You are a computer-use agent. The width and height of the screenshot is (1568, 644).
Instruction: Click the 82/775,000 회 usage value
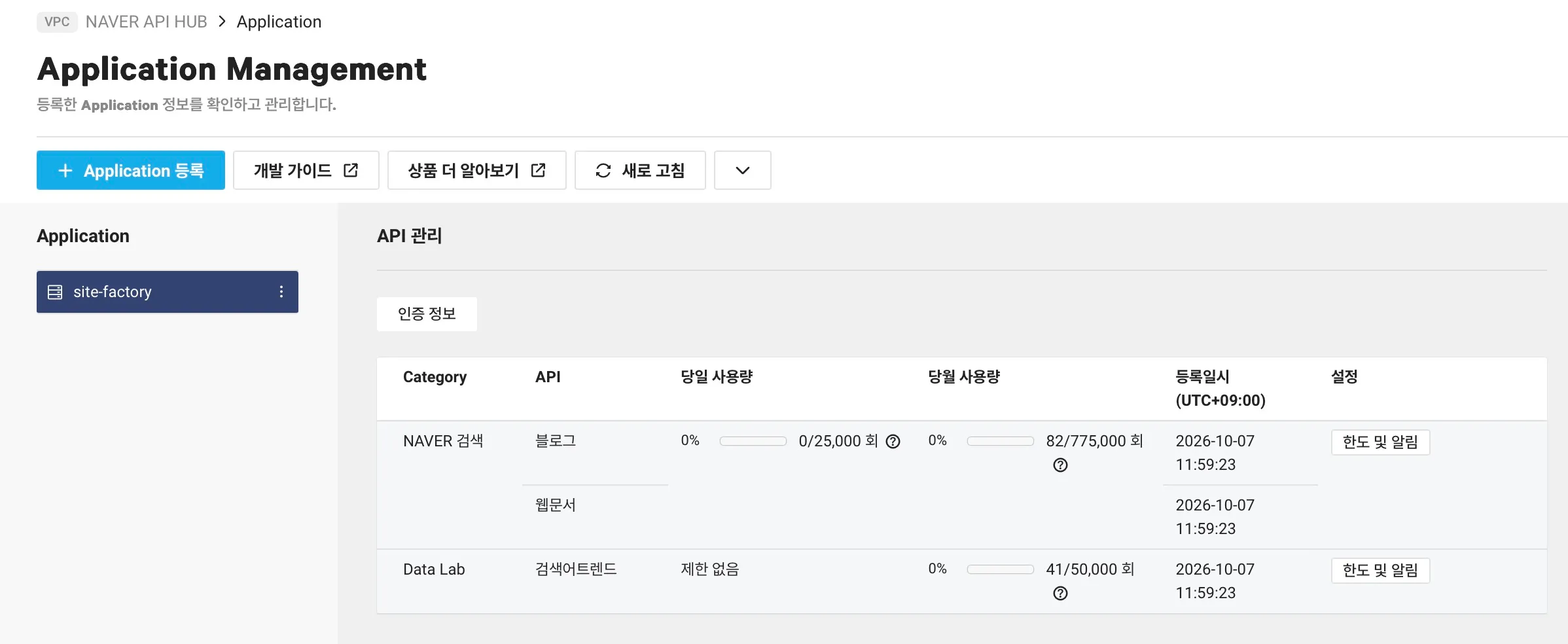(1094, 441)
